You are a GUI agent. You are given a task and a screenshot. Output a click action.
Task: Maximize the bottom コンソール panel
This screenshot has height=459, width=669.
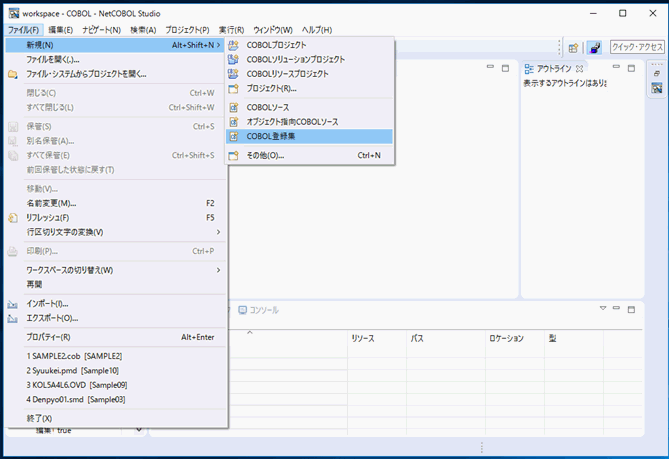pyautogui.click(x=631, y=309)
